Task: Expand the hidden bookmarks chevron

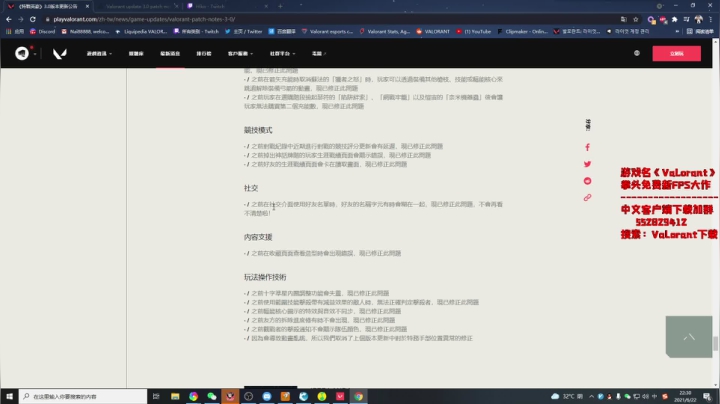Action: pyautogui.click(x=677, y=31)
